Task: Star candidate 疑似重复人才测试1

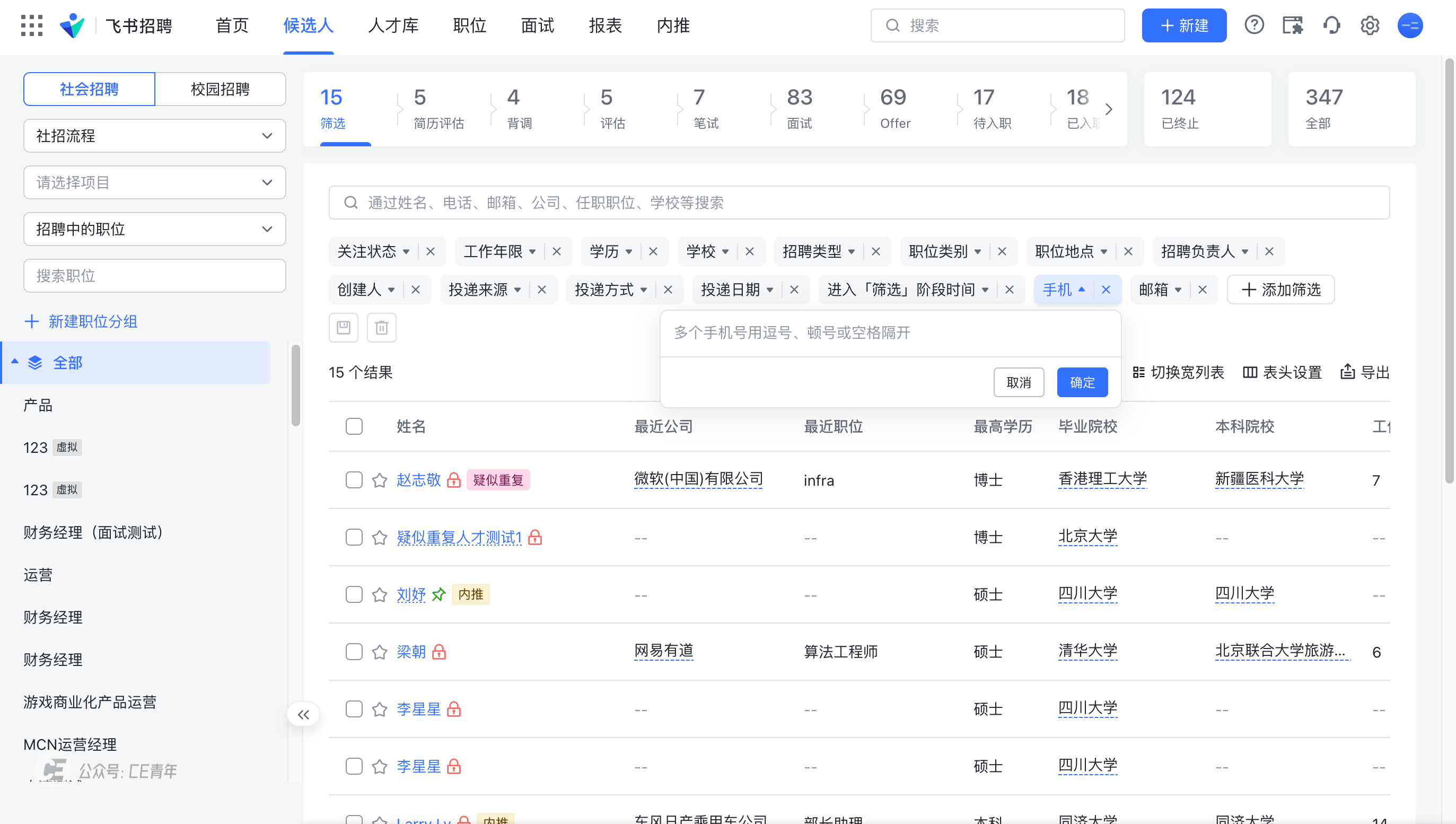Action: click(379, 537)
